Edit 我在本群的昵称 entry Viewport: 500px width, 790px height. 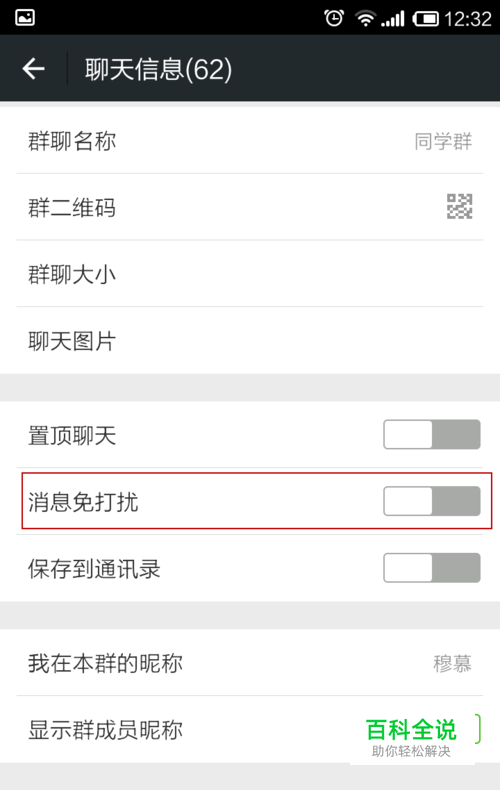point(250,663)
